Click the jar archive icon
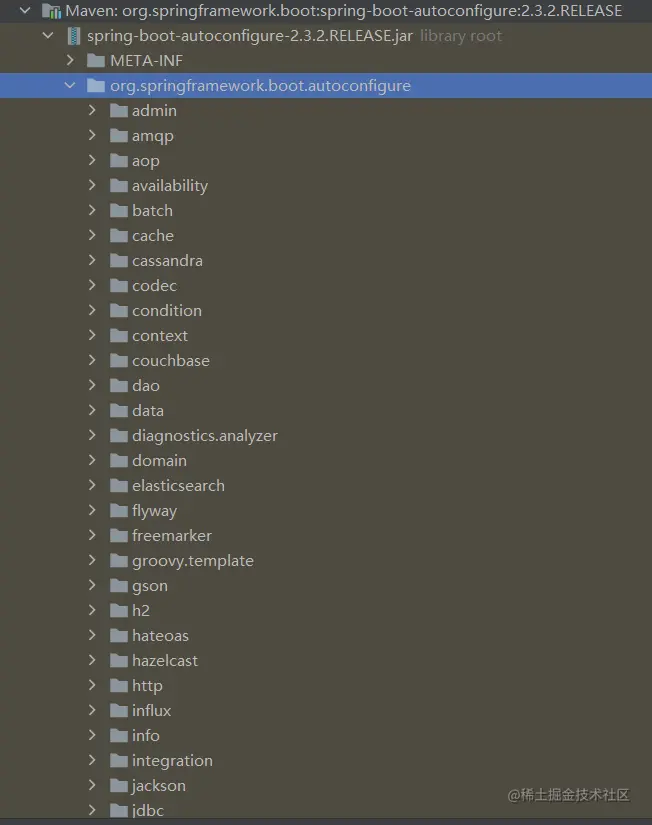Image resolution: width=652 pixels, height=825 pixels. [74, 36]
